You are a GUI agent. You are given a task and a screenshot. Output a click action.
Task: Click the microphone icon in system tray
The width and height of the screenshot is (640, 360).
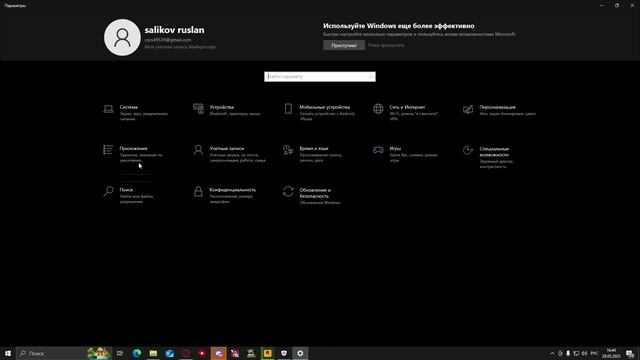[x=568, y=353]
